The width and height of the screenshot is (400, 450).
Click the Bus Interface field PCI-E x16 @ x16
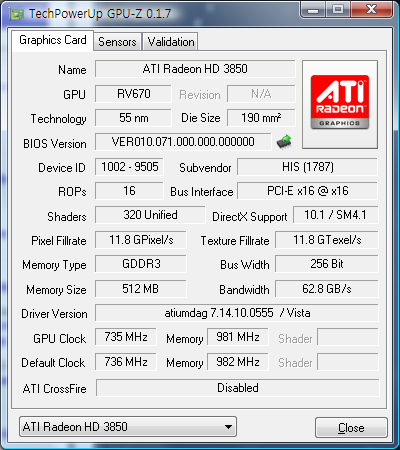[x=307, y=191]
